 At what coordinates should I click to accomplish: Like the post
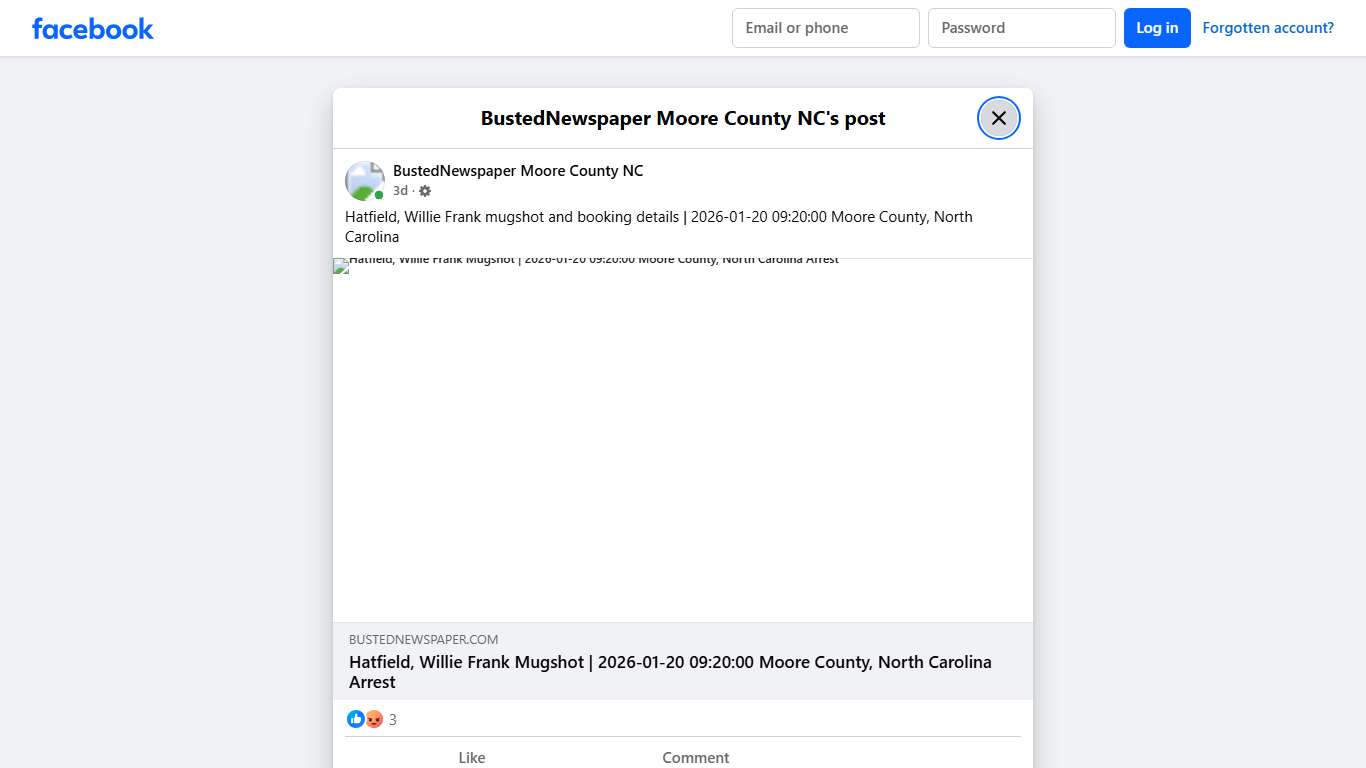[471, 757]
